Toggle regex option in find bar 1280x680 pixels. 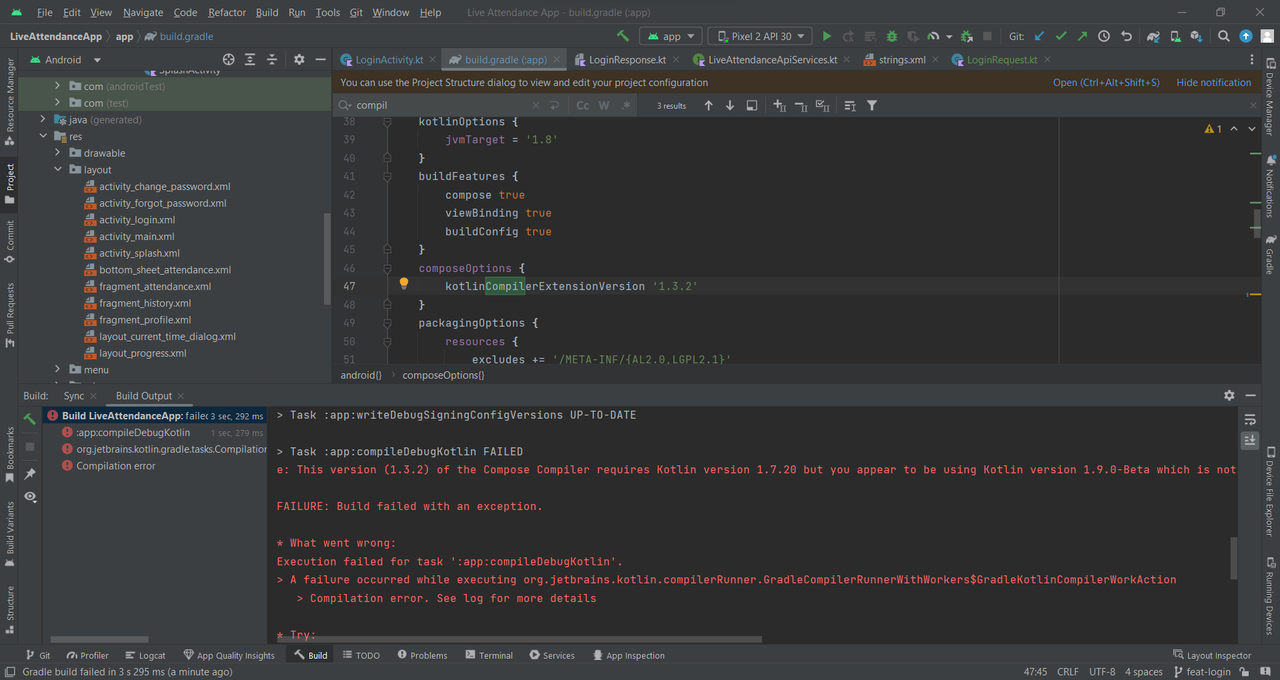click(626, 105)
